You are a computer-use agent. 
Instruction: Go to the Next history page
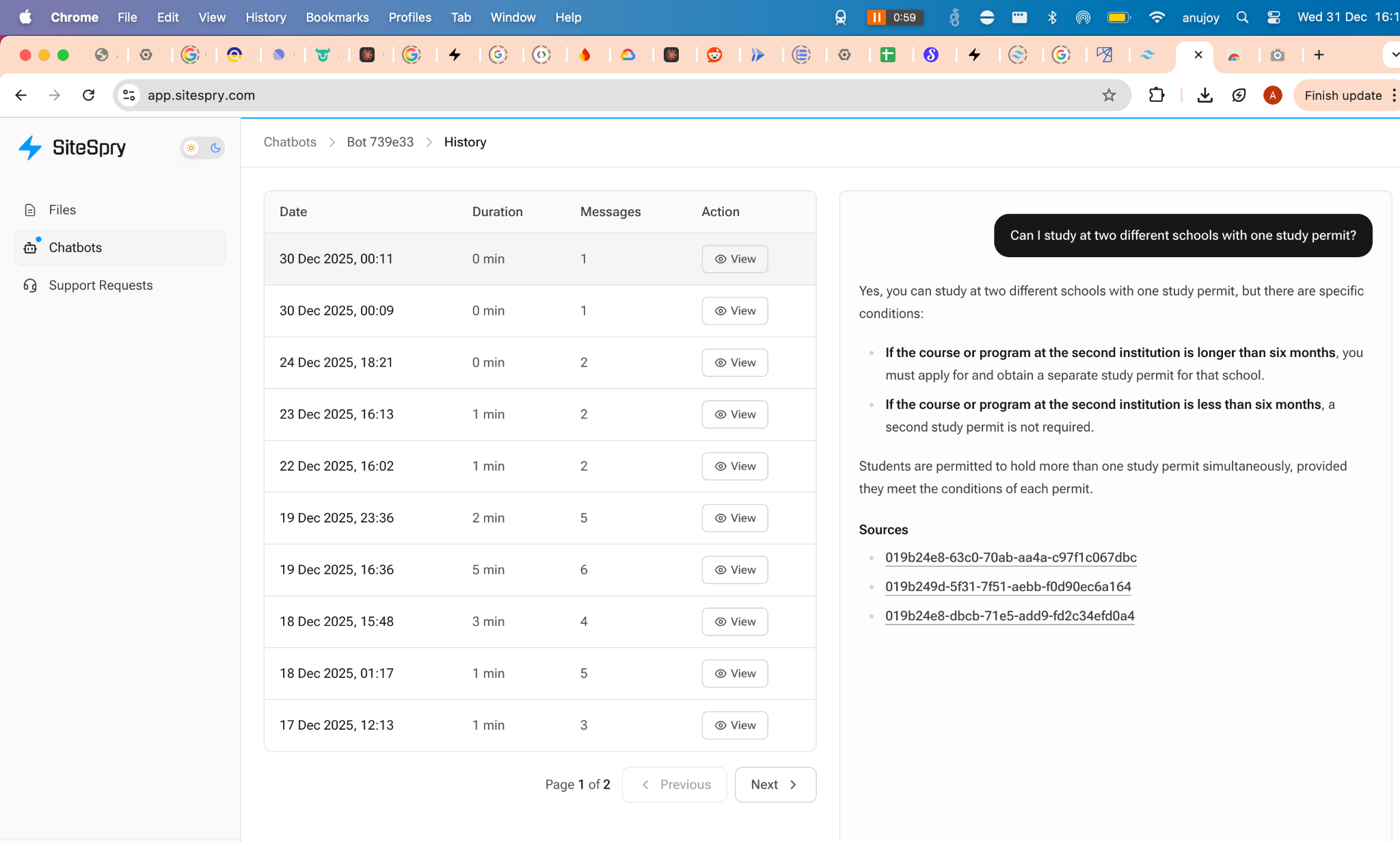[x=775, y=785]
